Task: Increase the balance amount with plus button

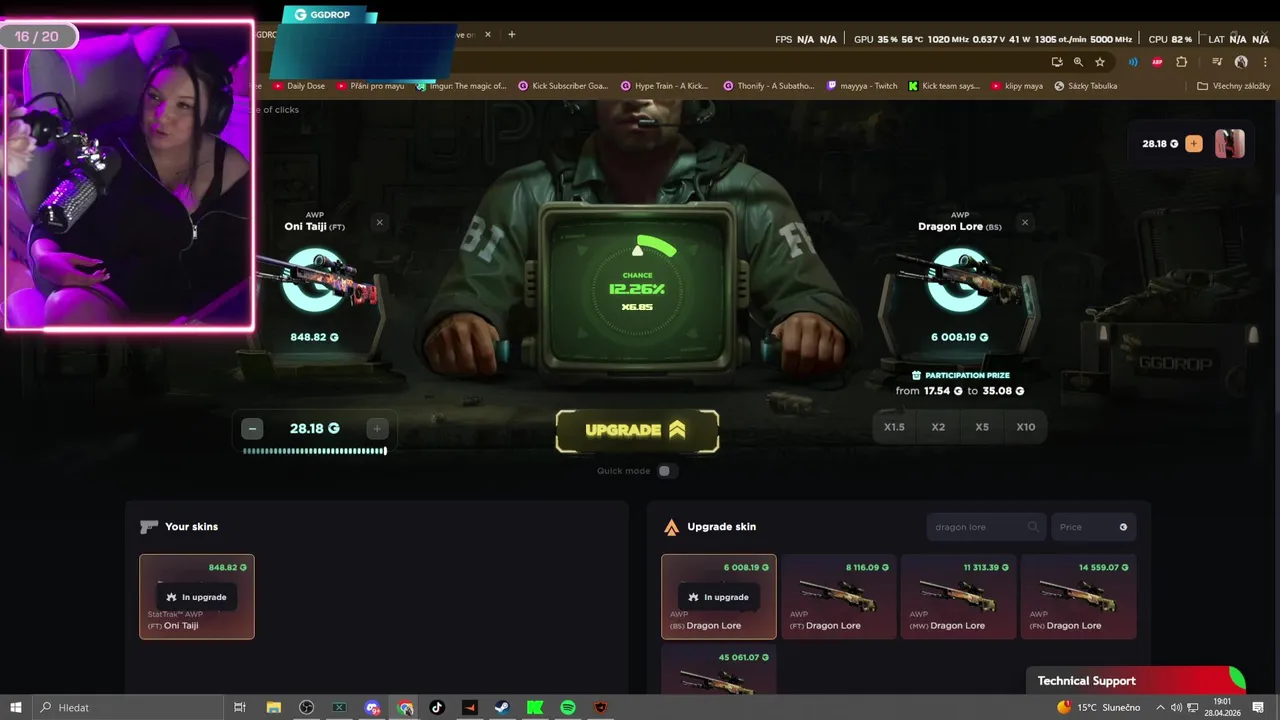Action: (377, 429)
